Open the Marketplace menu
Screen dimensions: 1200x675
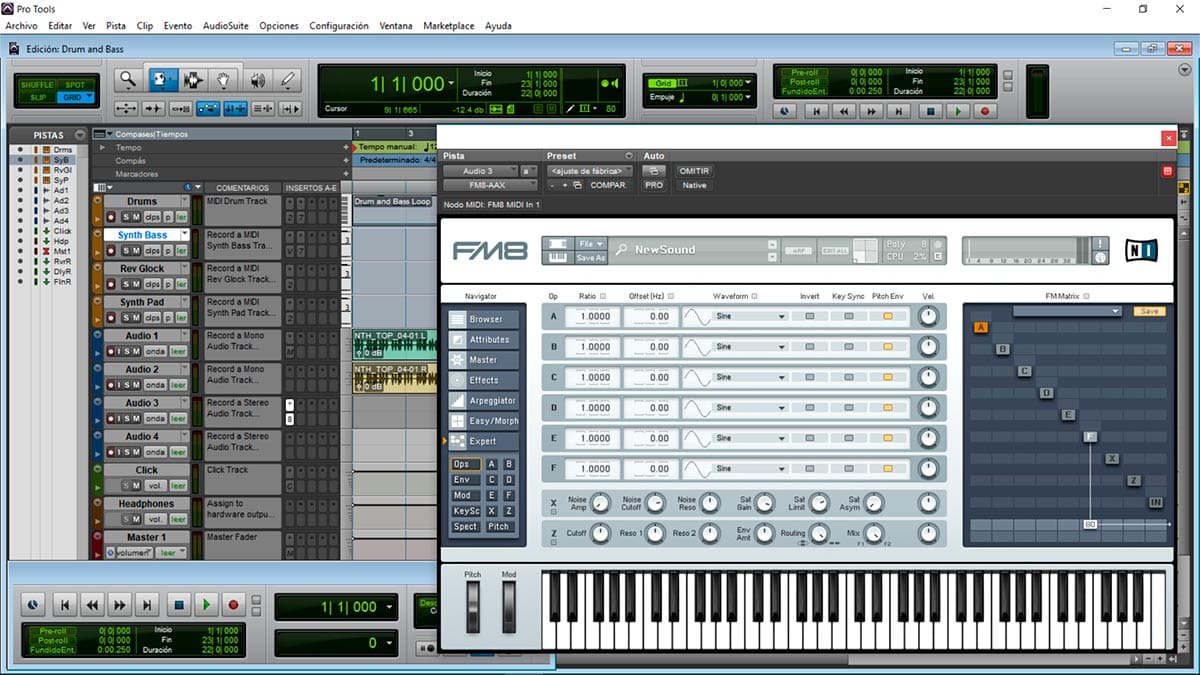point(449,25)
